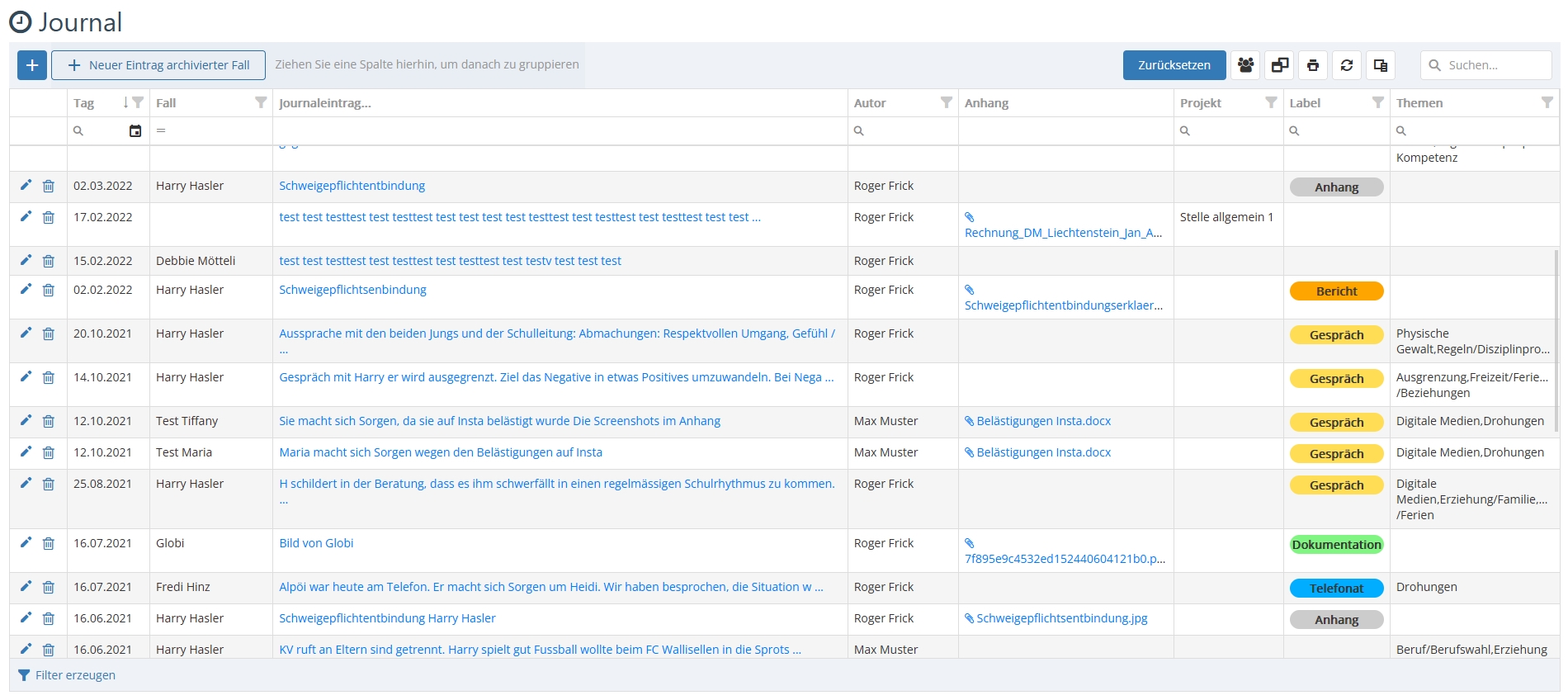
Task: Click the group users icon in toolbar
Action: (1246, 65)
